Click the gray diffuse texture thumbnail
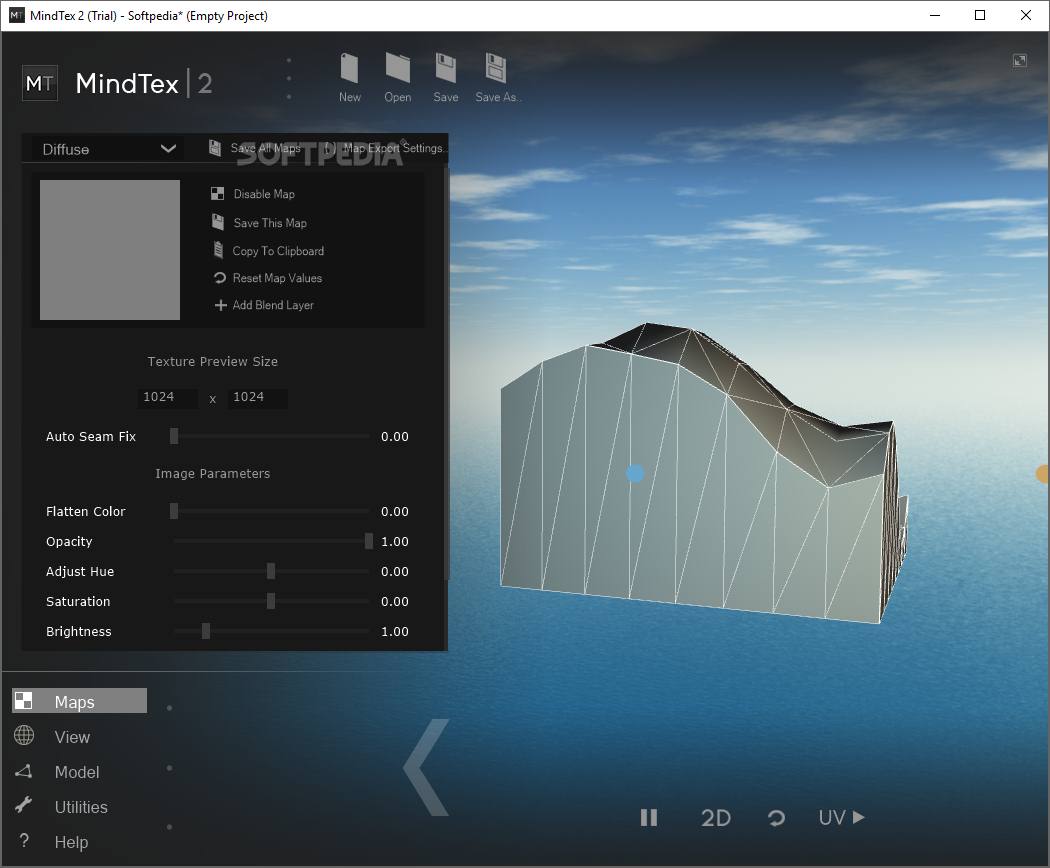 coord(110,250)
